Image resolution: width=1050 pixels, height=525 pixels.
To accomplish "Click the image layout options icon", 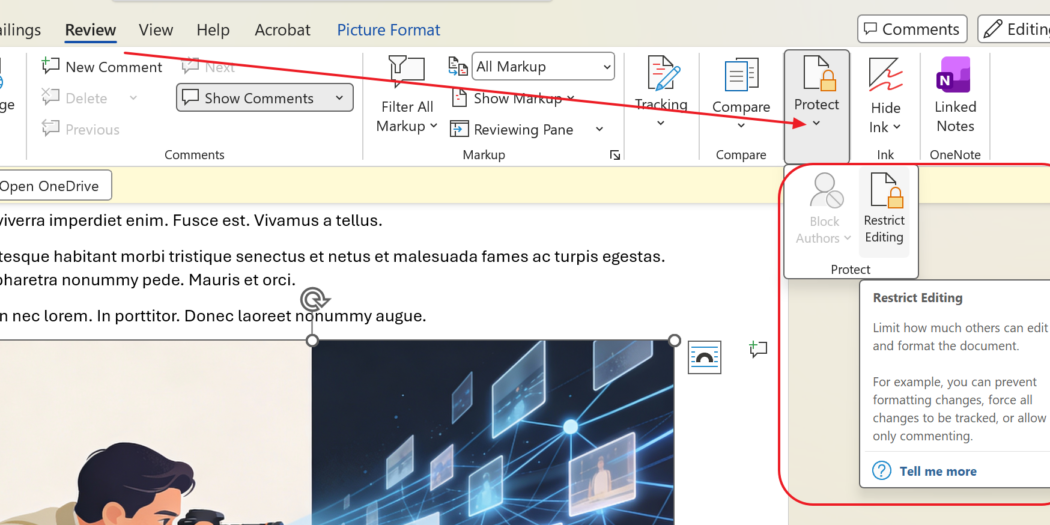I will pos(704,357).
